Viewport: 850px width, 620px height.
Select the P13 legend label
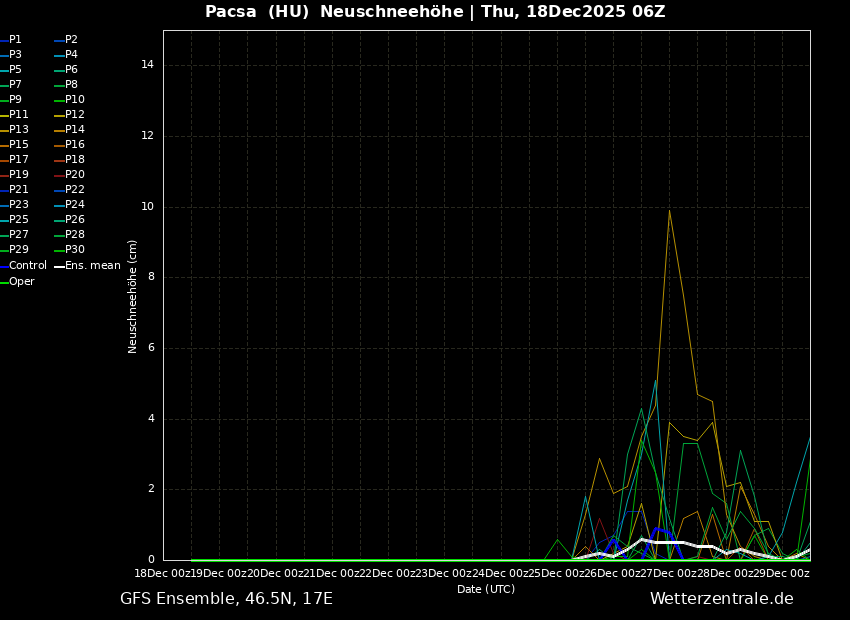pyautogui.click(x=19, y=130)
